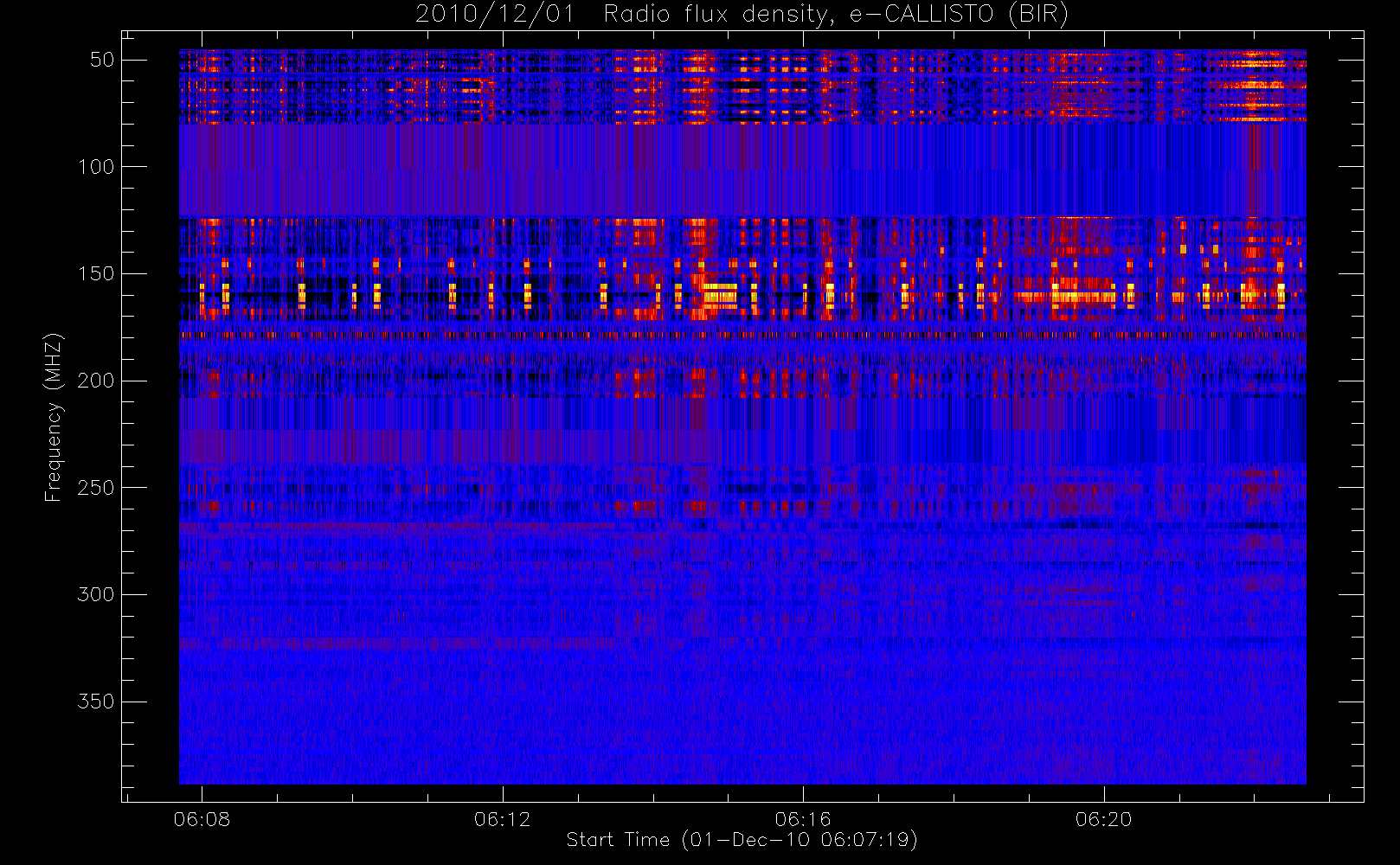Select the 300 frequency tick label
This screenshot has width=1400, height=865.
[x=96, y=594]
